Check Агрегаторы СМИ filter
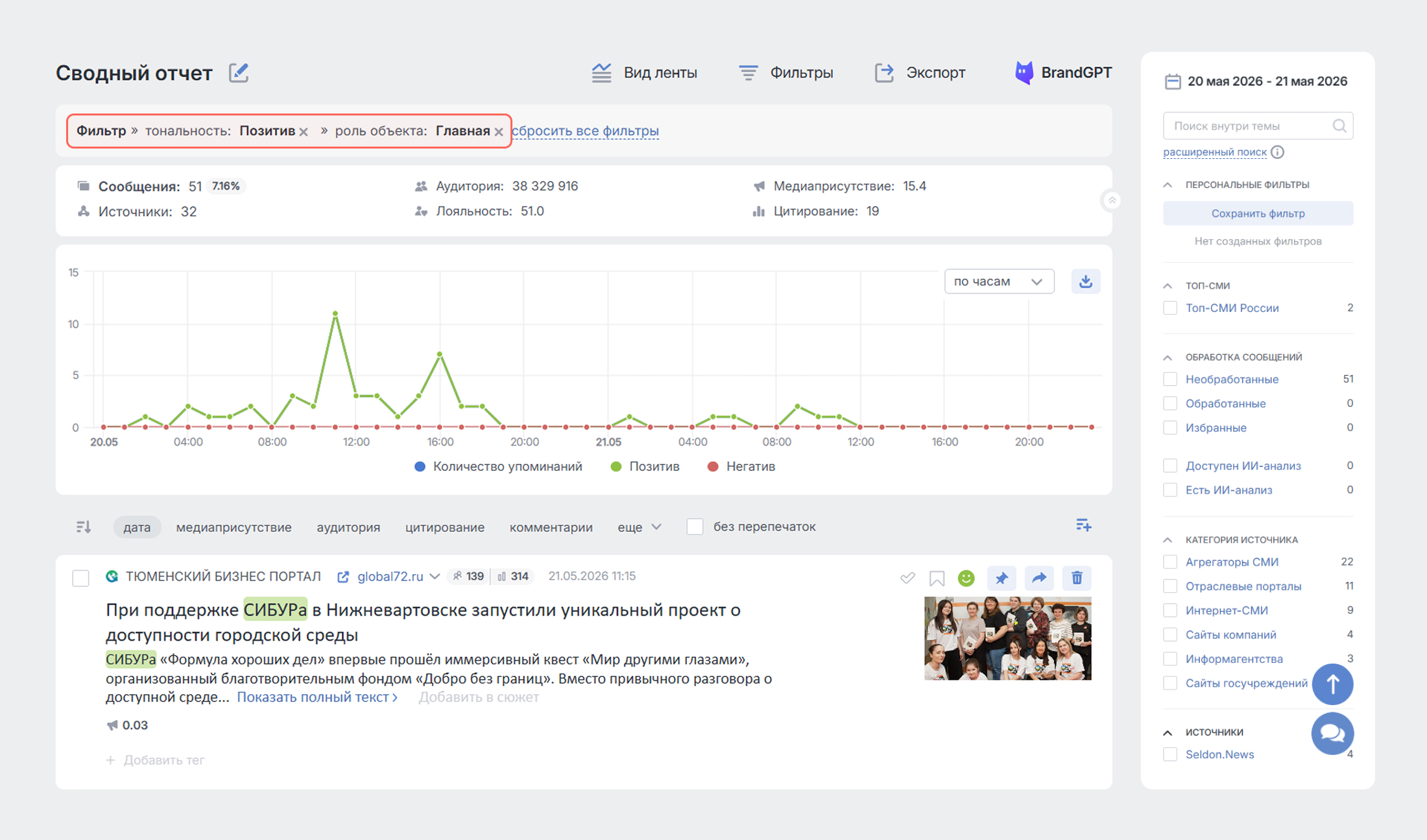 tap(1170, 562)
